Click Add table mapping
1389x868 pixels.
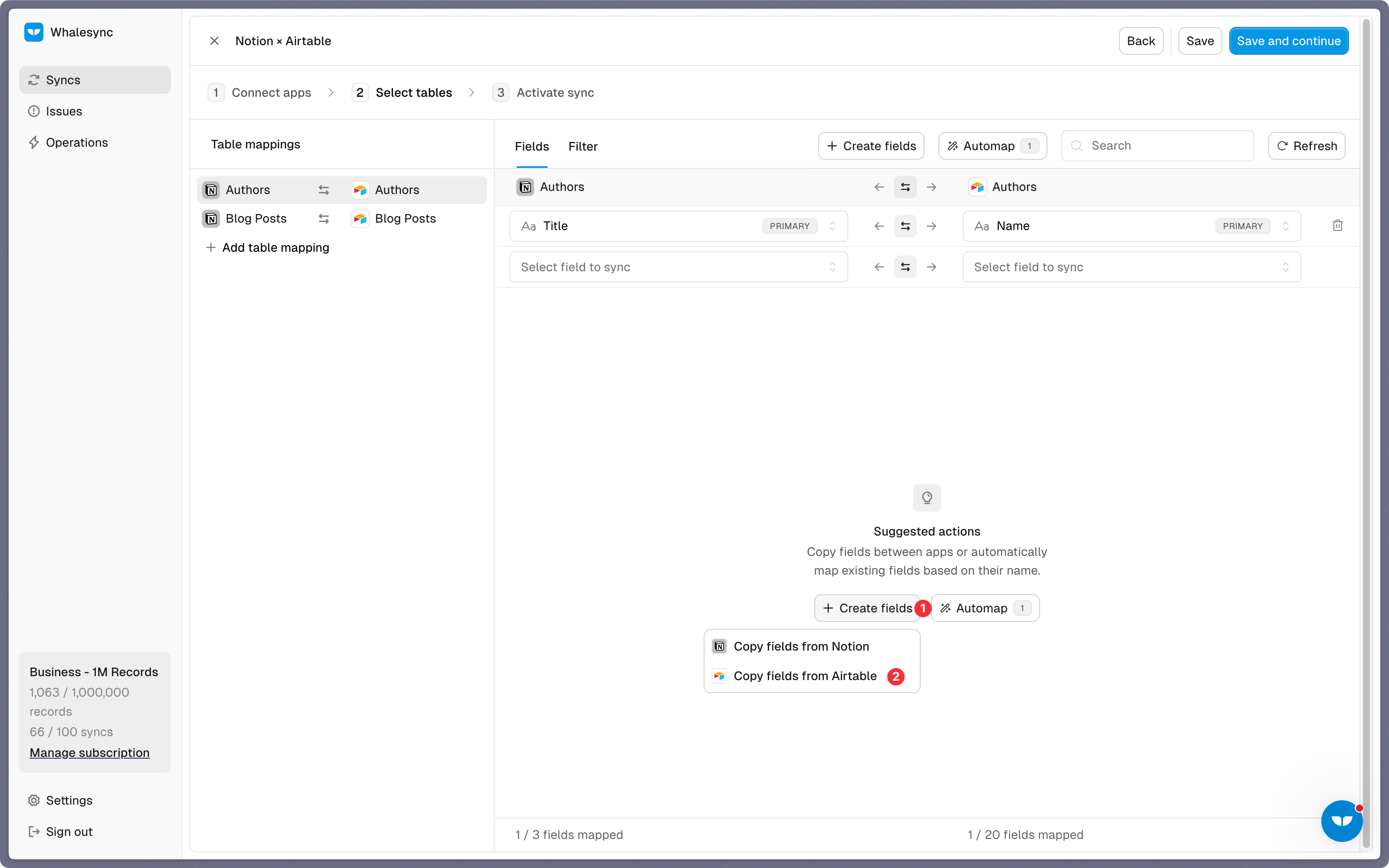click(267, 247)
